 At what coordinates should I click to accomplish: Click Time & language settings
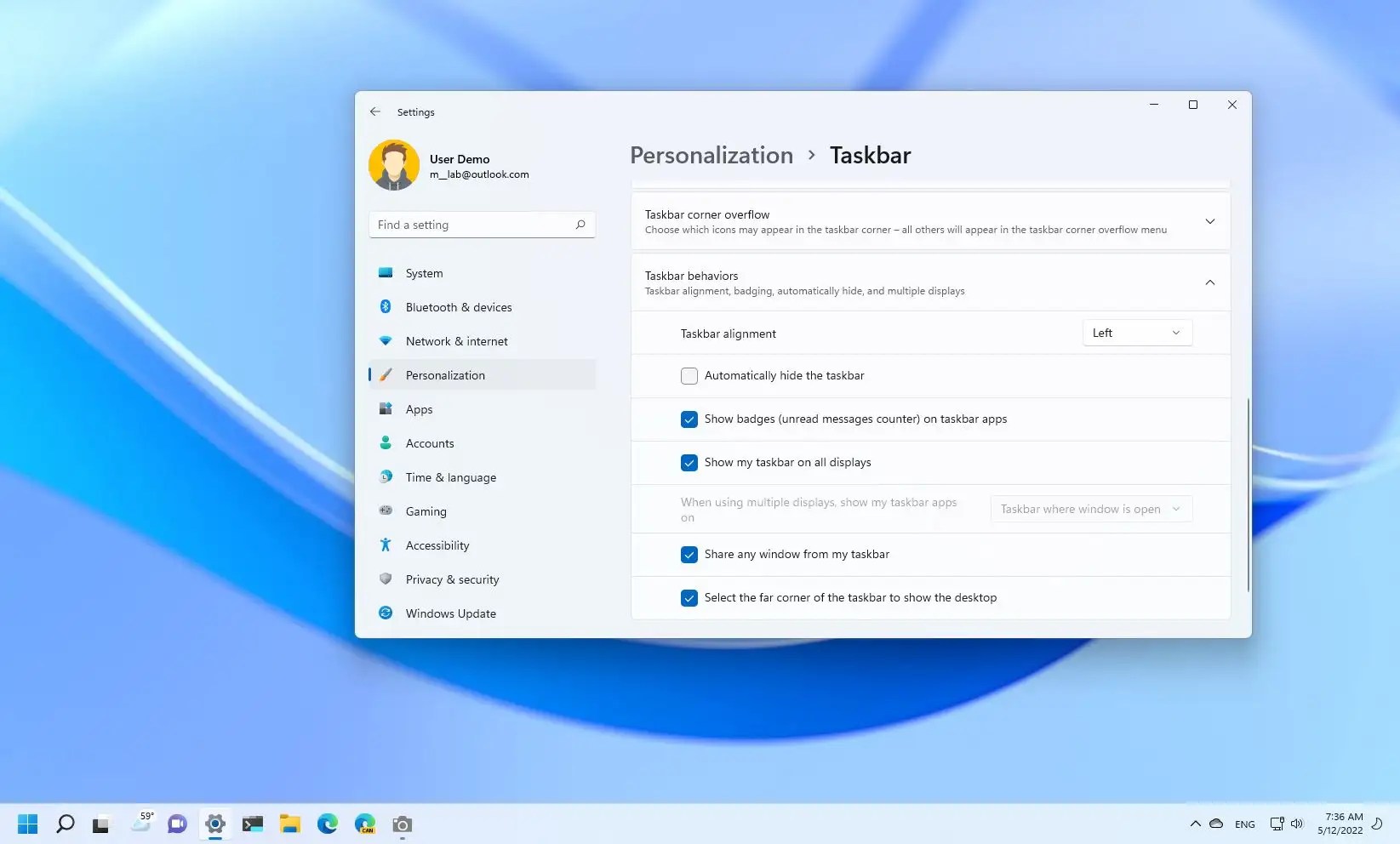[450, 477]
